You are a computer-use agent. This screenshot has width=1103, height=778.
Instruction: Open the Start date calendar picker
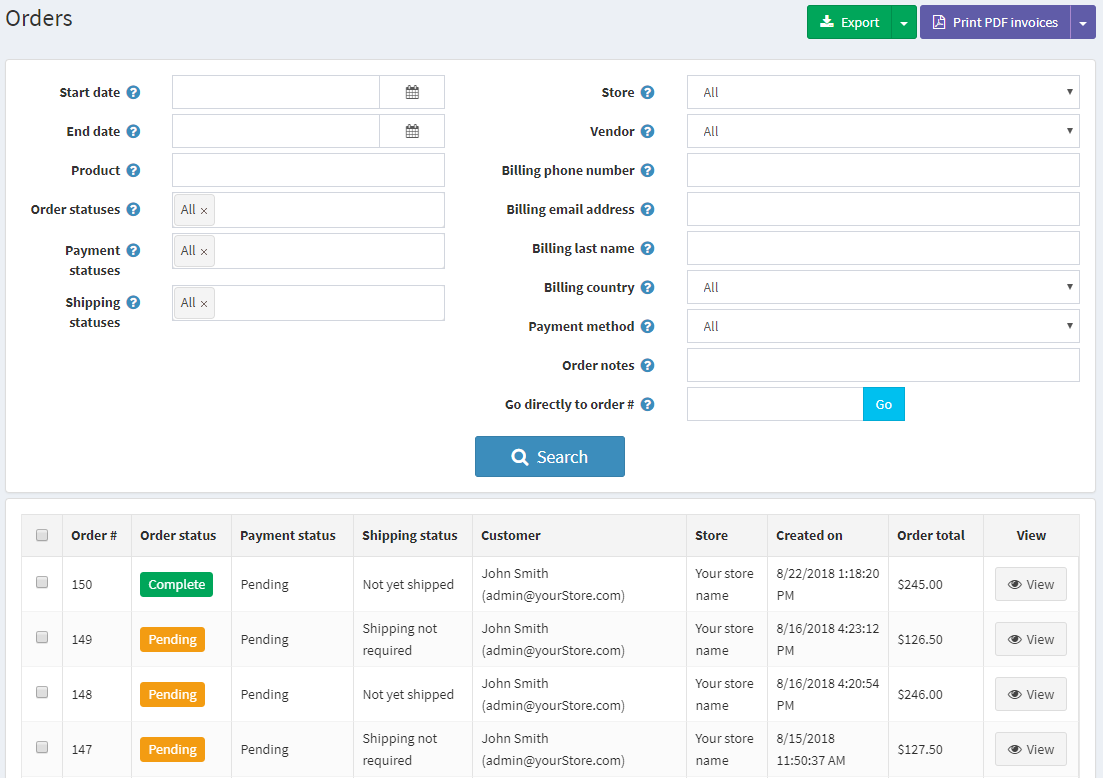pos(412,92)
